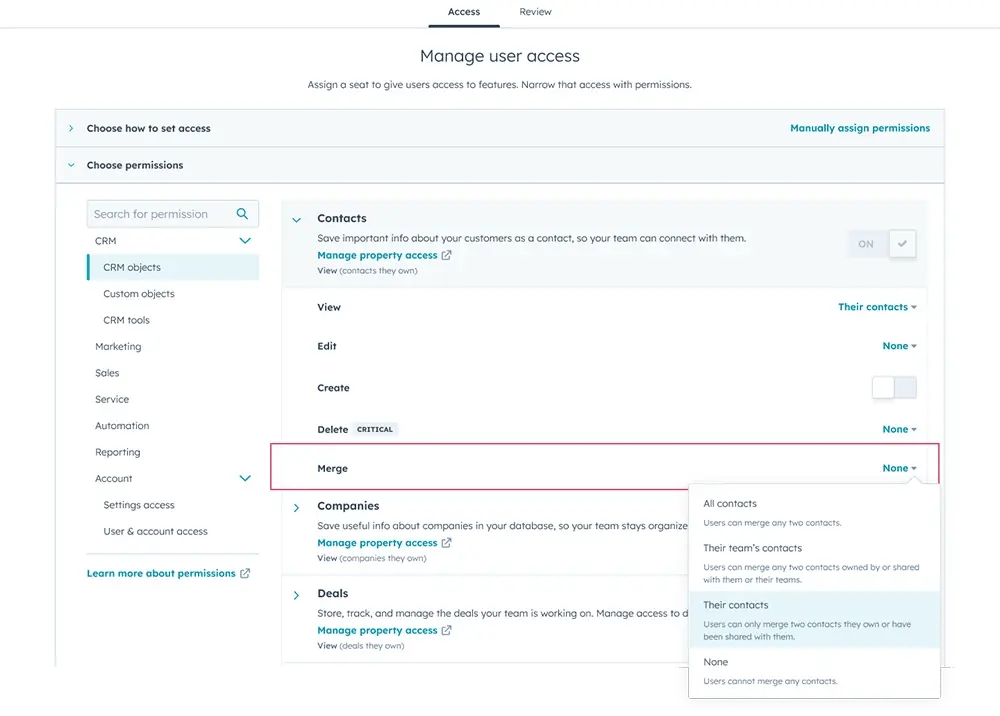Image resolution: width=1000 pixels, height=716 pixels.
Task: Collapse the CRM sidebar group chevron
Action: click(x=245, y=240)
